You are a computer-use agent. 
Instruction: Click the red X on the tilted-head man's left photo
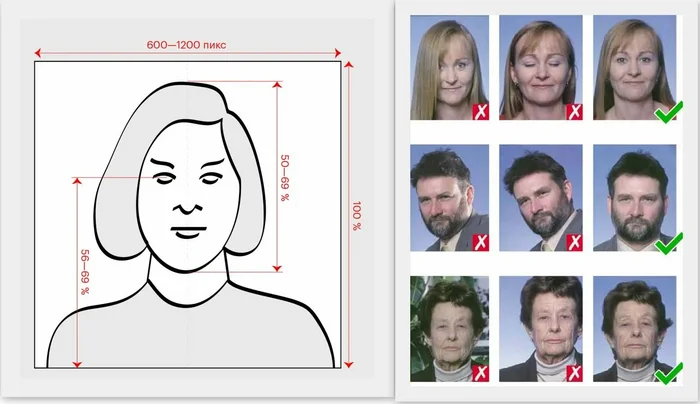pyautogui.click(x=481, y=242)
